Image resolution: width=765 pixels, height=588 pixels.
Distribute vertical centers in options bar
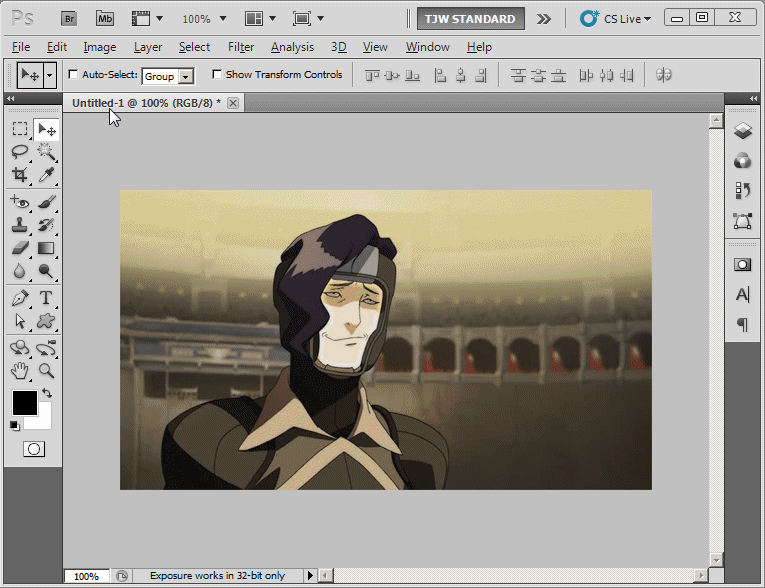click(x=538, y=75)
